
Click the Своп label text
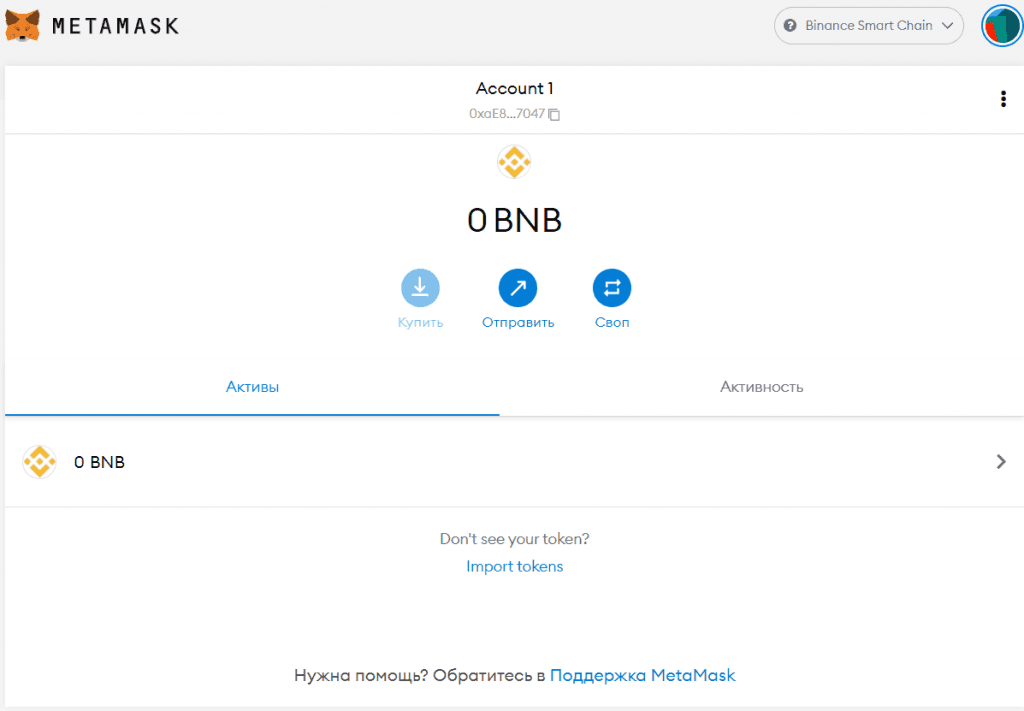point(612,322)
